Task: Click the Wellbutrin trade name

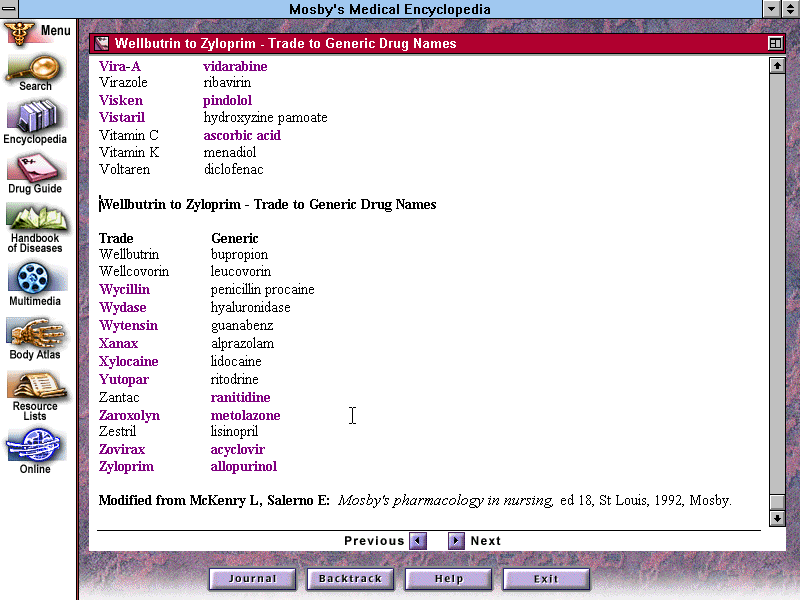Action: click(129, 254)
